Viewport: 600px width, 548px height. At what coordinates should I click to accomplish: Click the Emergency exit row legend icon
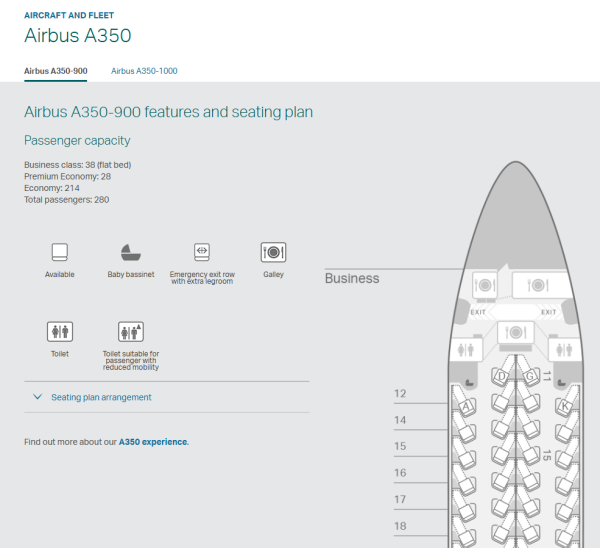202,252
